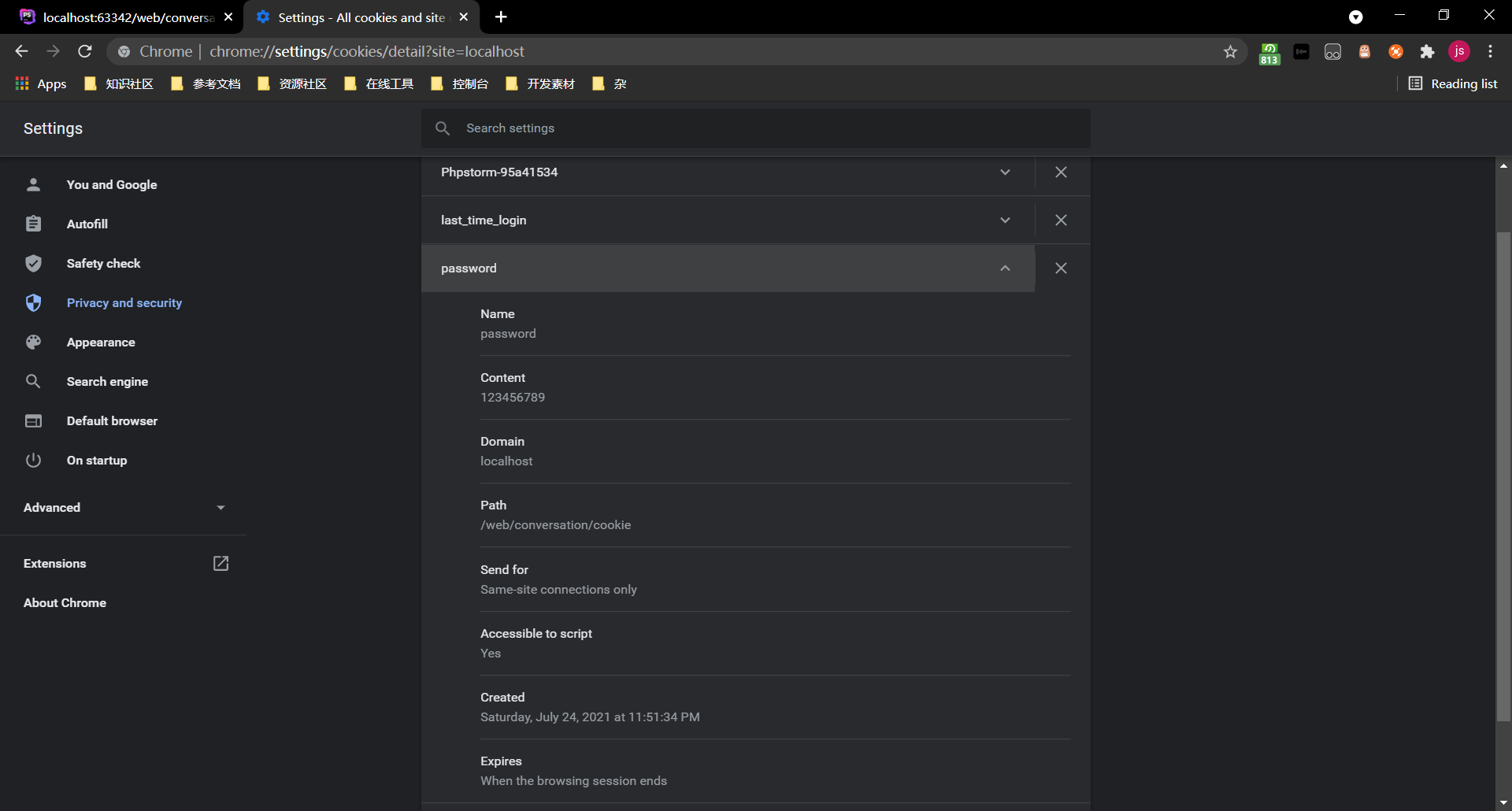The height and width of the screenshot is (811, 1512).
Task: Open the js profile avatar menu
Action: [x=1459, y=51]
